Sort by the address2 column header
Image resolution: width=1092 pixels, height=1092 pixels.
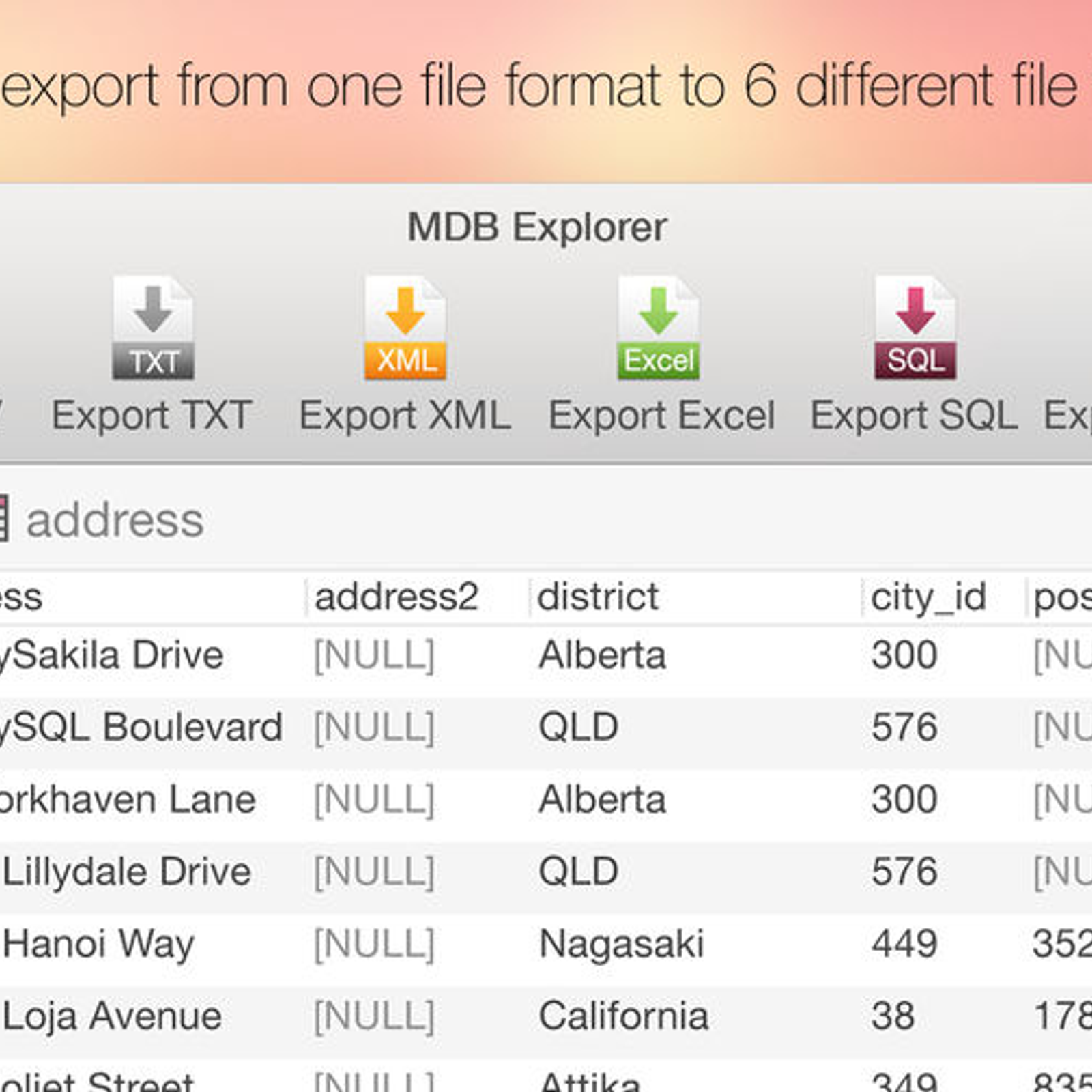point(397,597)
